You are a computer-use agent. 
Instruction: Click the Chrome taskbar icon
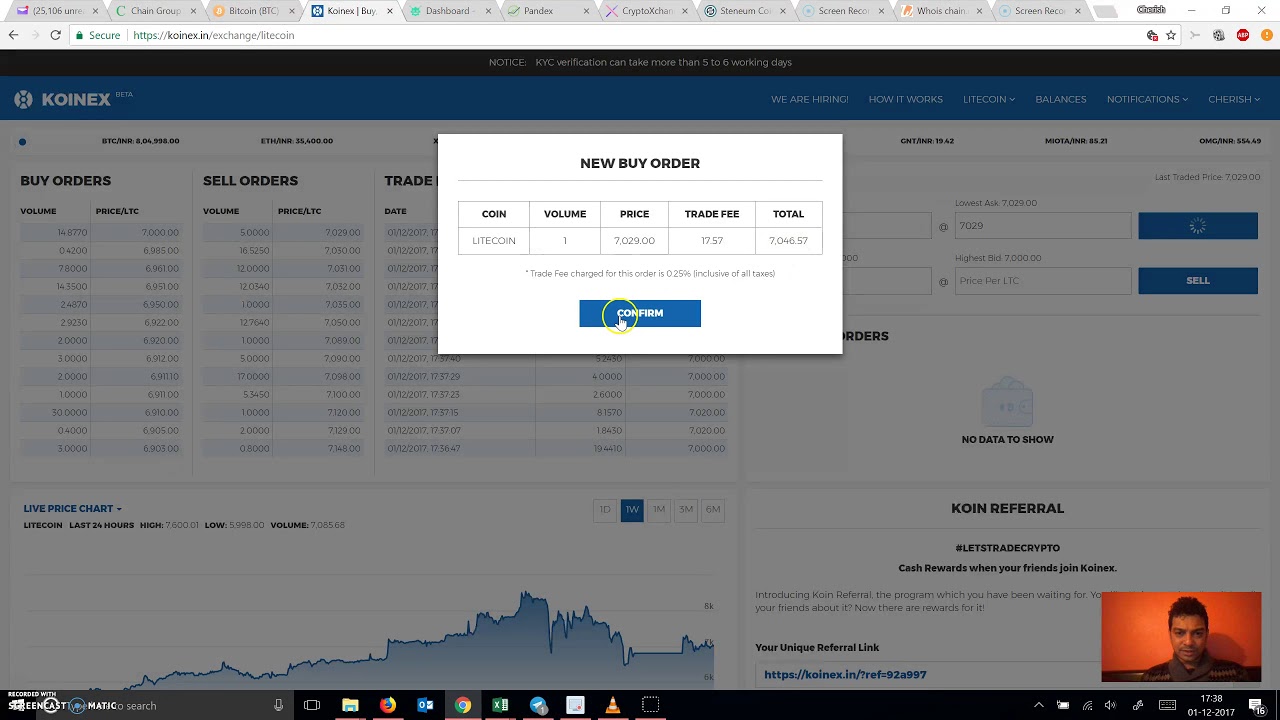pyautogui.click(x=463, y=706)
